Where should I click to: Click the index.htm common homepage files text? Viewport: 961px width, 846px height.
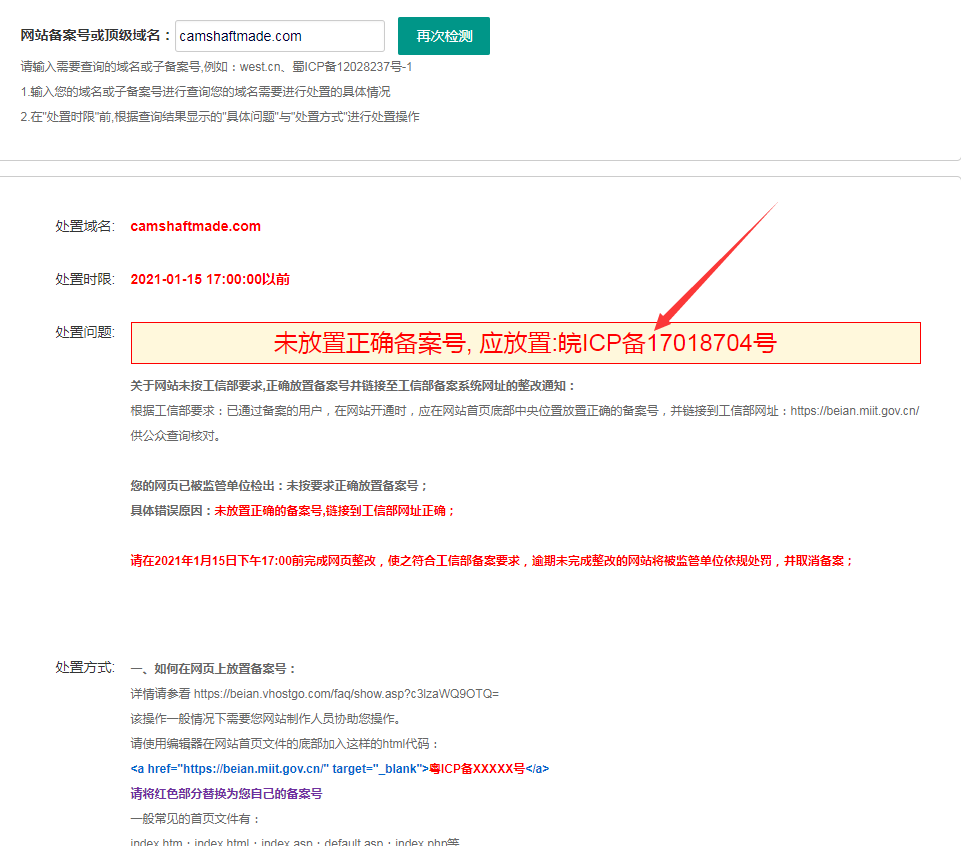pos(290,842)
